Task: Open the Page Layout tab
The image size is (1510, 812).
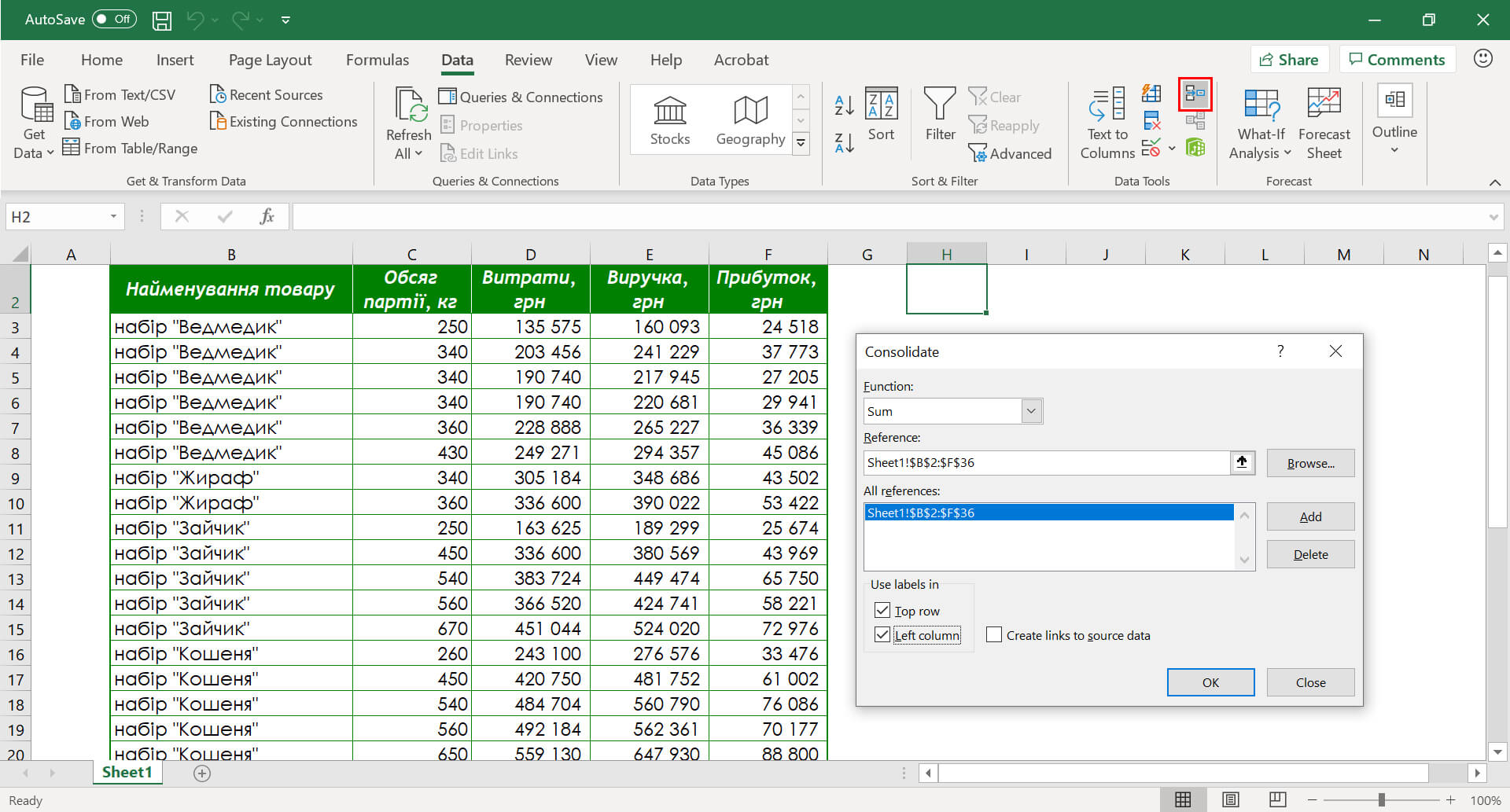Action: click(270, 60)
